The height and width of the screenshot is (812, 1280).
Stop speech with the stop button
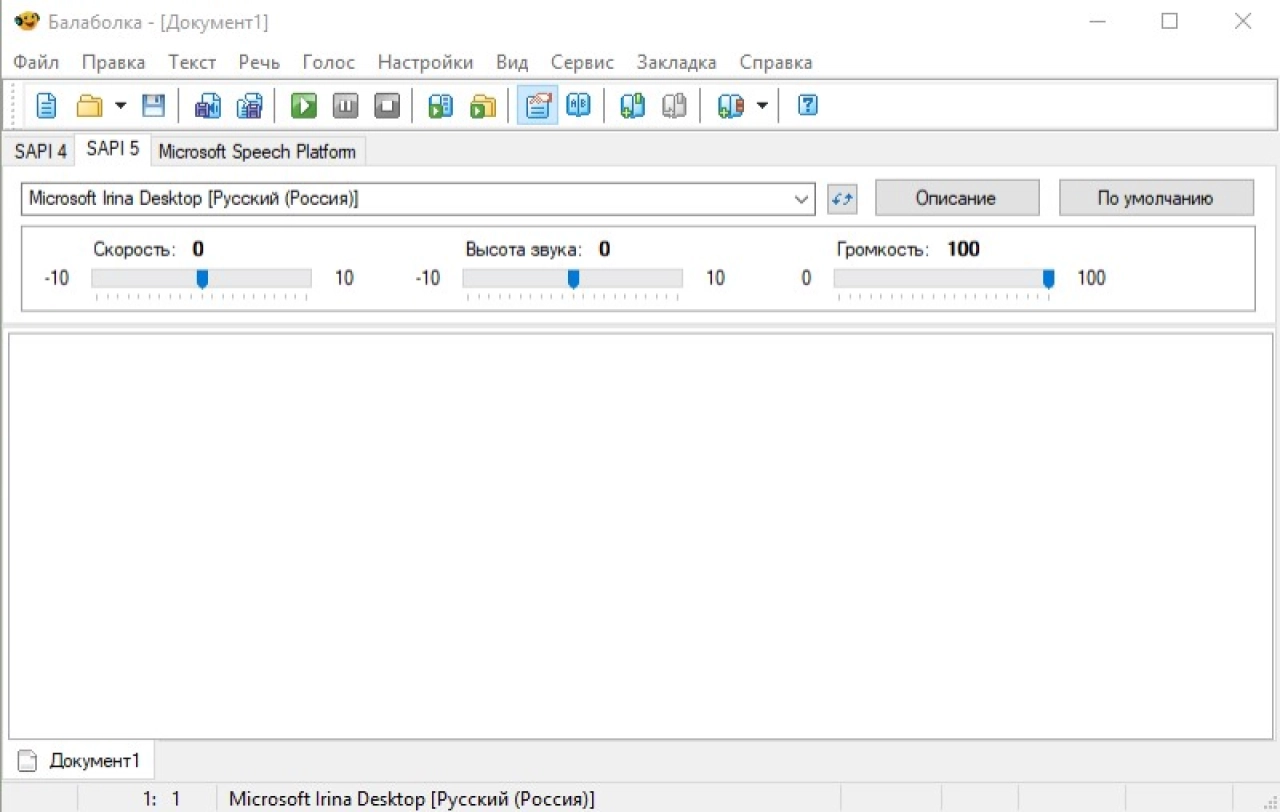pyautogui.click(x=387, y=105)
